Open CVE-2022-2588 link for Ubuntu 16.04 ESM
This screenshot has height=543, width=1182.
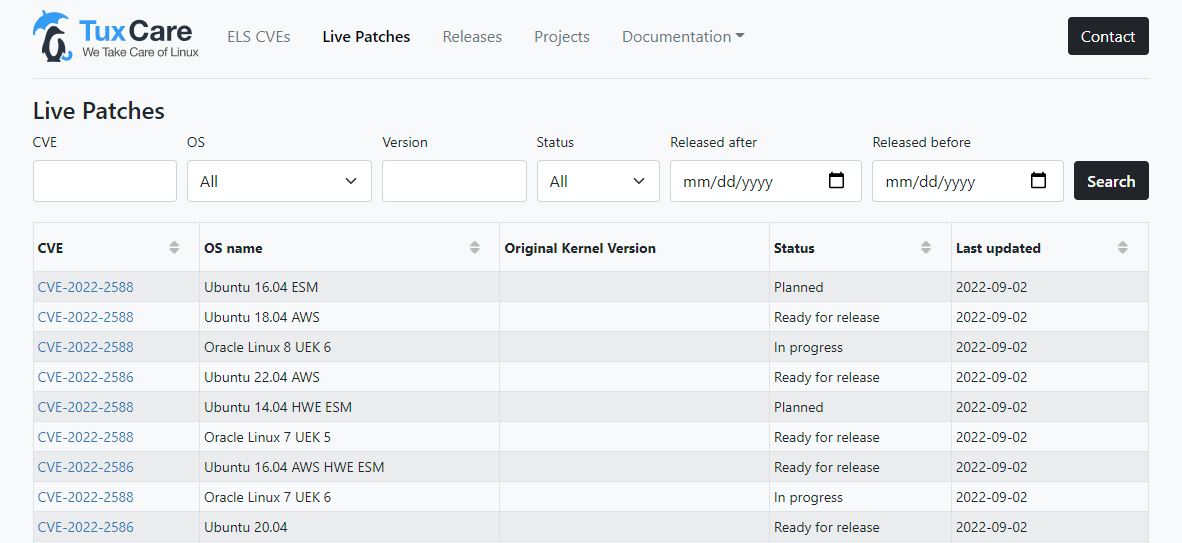85,287
